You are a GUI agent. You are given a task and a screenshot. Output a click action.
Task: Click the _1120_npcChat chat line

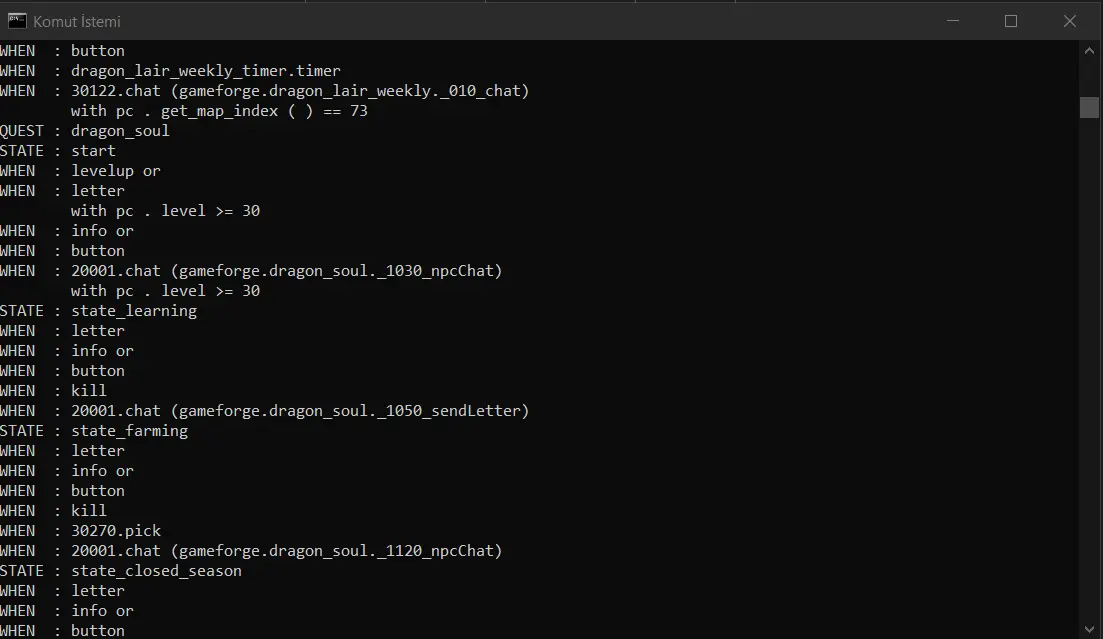pyautogui.click(x=286, y=551)
